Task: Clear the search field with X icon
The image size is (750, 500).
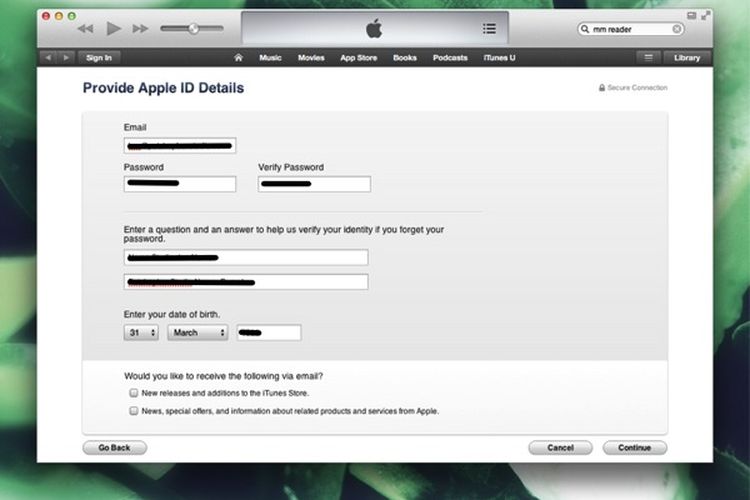Action: tap(677, 29)
